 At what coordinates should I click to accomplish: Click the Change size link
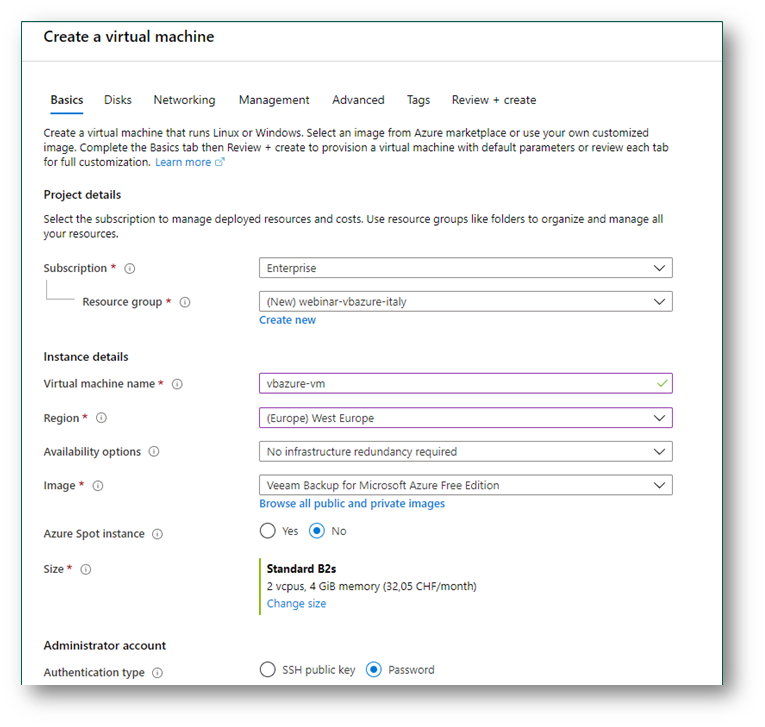click(x=296, y=604)
